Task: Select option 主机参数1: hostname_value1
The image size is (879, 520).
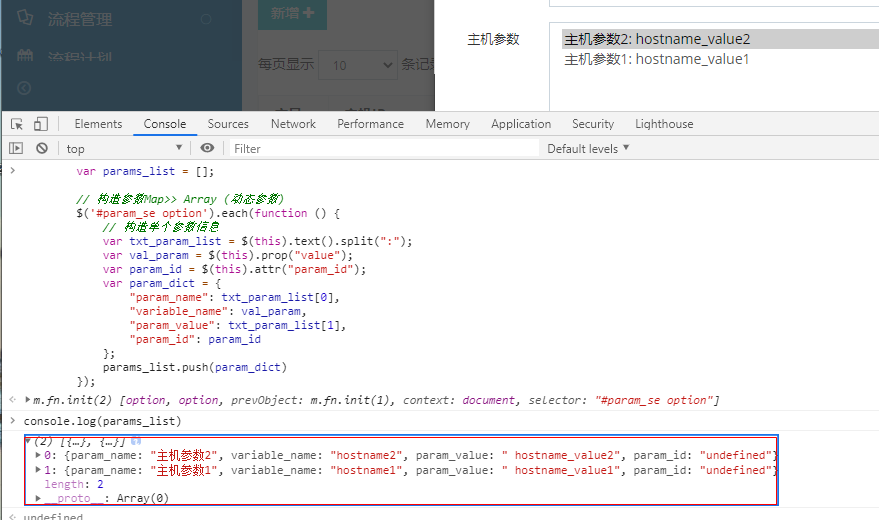Action: pyautogui.click(x=720, y=59)
